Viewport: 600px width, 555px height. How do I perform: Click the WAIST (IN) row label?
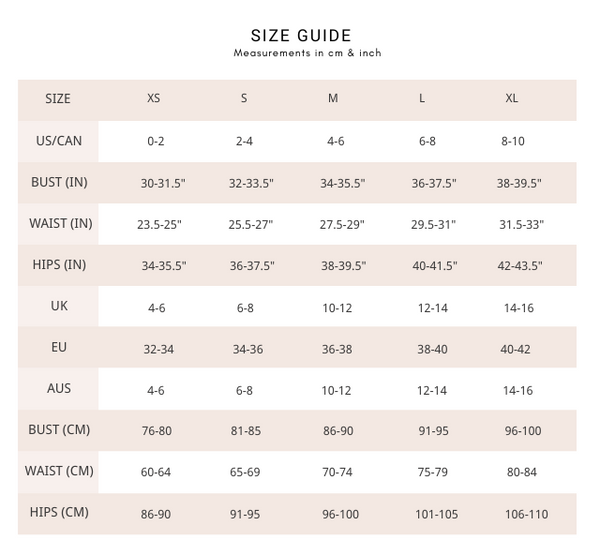(59, 224)
